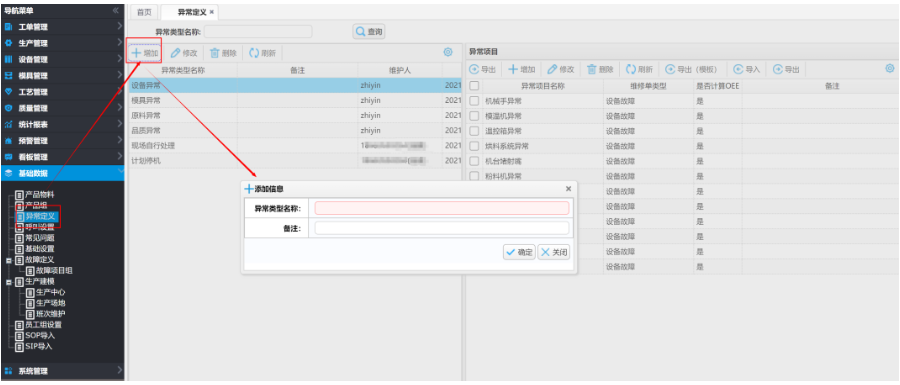Expand the 看板管理 menu section
This screenshot has height=385, width=900.
coord(62,157)
